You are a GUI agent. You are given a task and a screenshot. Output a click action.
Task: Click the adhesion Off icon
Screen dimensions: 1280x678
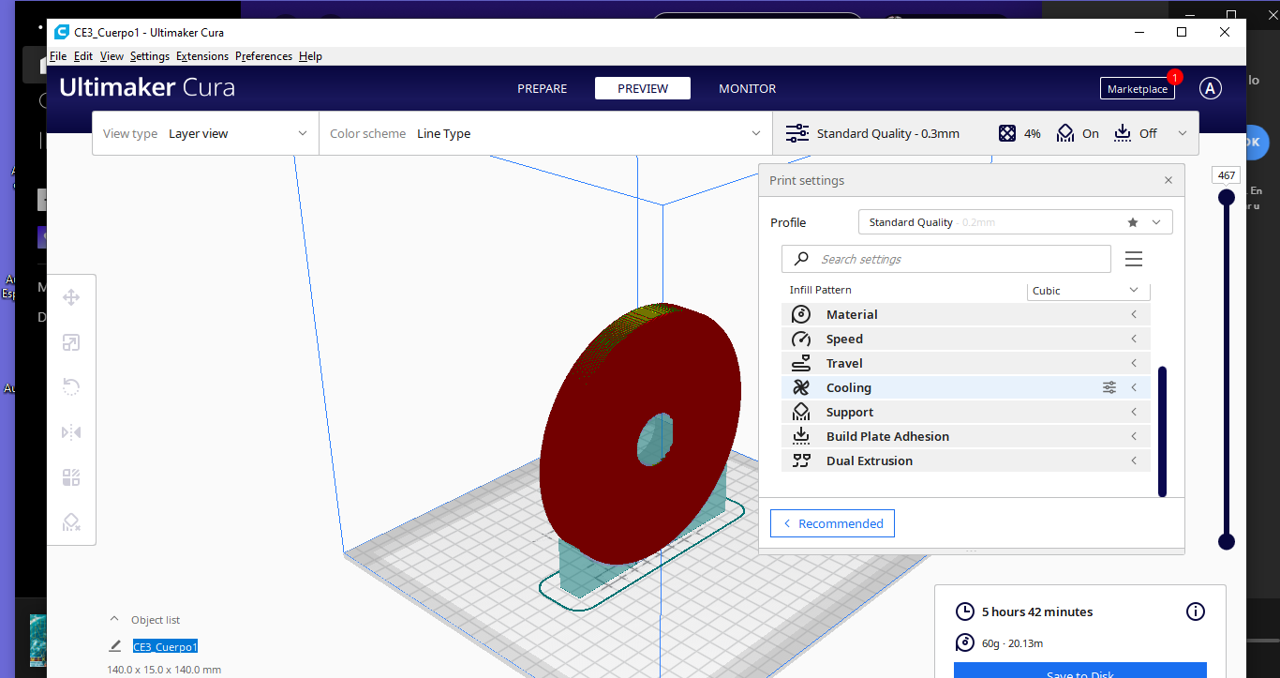[1123, 133]
